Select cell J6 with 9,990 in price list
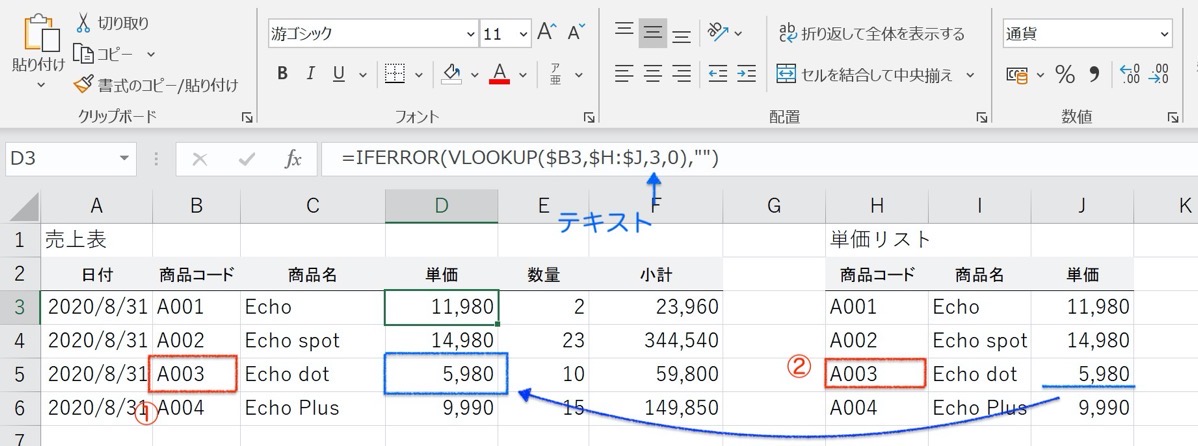 [x=1082, y=408]
